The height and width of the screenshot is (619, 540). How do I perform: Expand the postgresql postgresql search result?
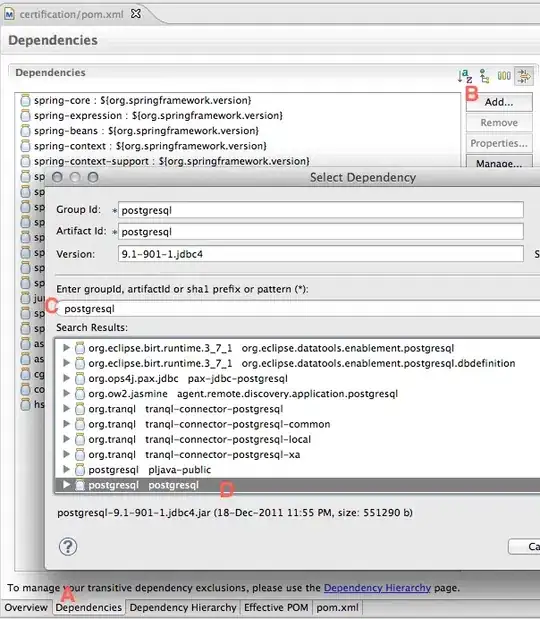(66, 484)
